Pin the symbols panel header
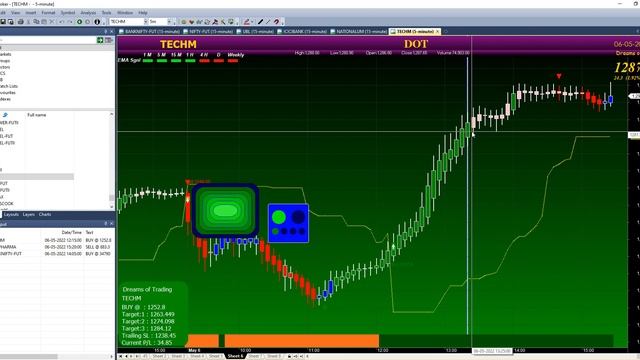 105,31
